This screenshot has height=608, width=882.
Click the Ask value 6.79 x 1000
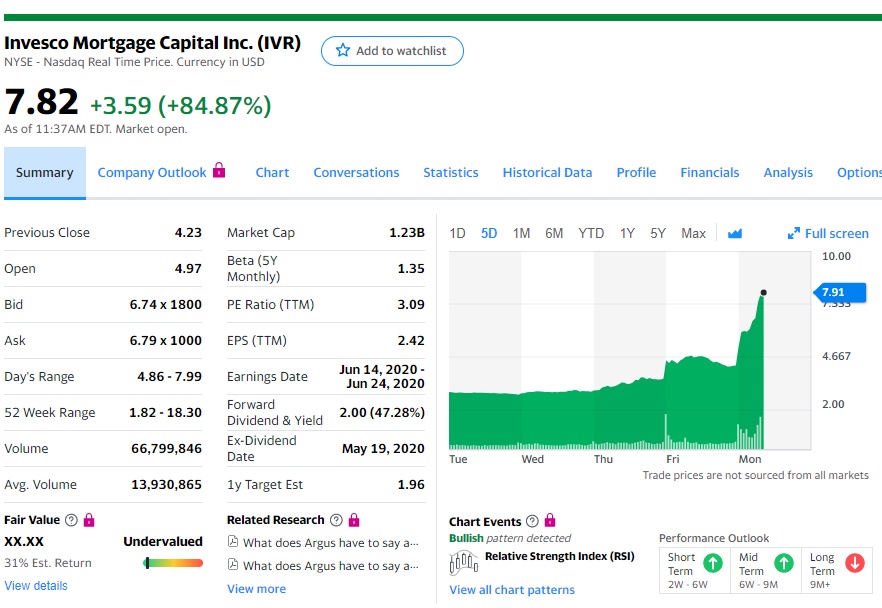(165, 340)
